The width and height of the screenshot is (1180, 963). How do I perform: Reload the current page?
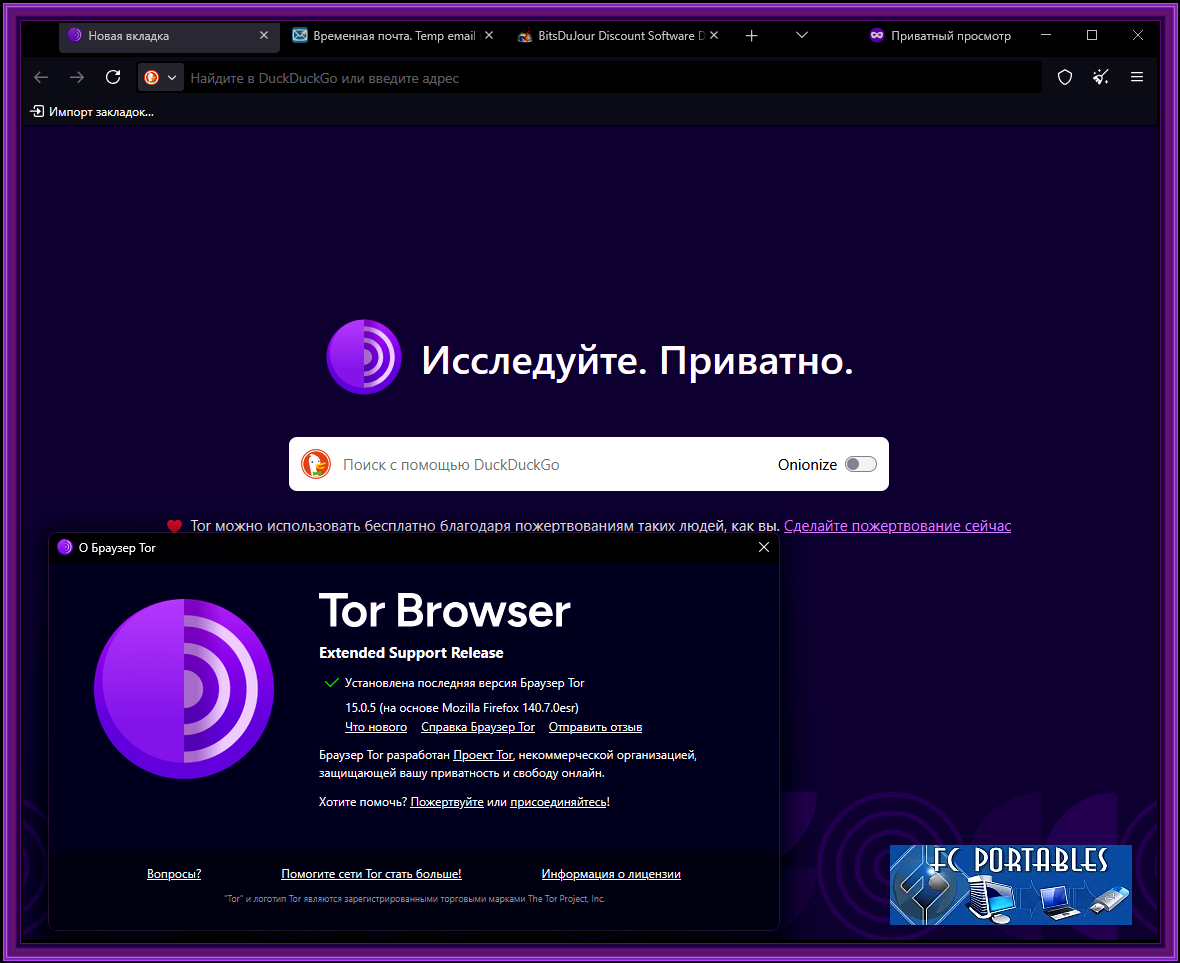(x=113, y=77)
